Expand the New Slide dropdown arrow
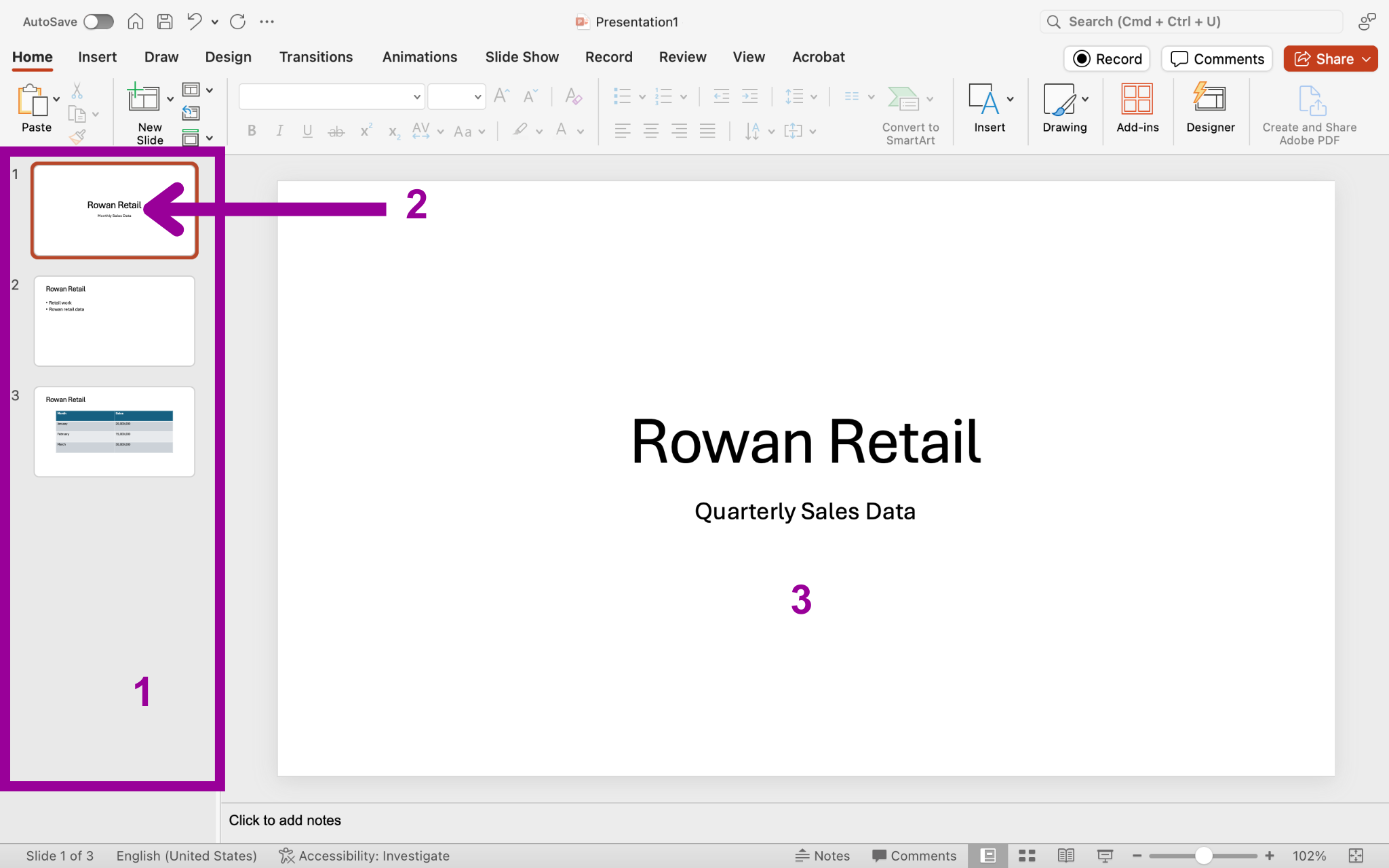1389x868 pixels. coord(170,99)
